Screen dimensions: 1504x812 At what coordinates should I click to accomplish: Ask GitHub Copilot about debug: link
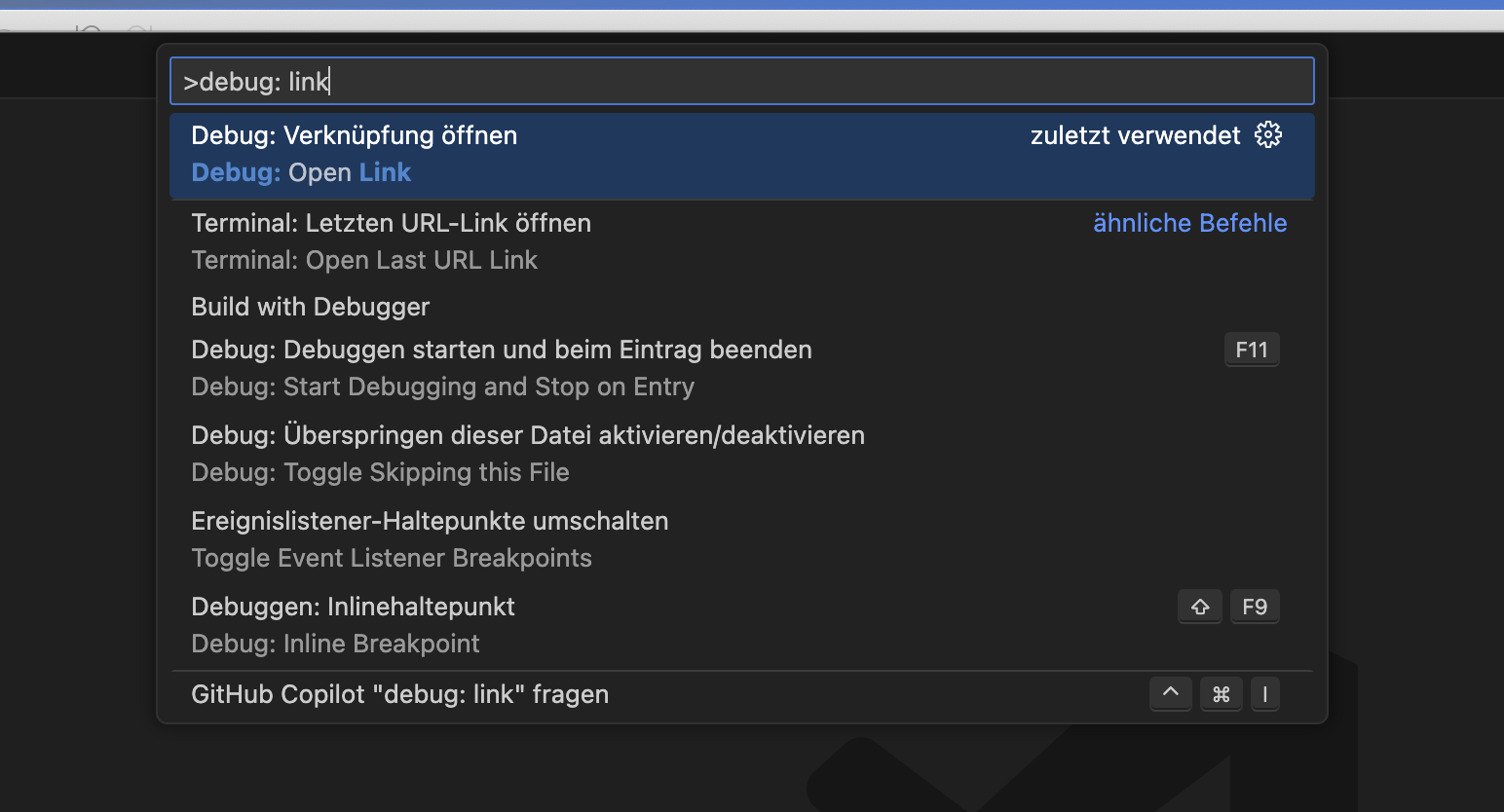399,693
